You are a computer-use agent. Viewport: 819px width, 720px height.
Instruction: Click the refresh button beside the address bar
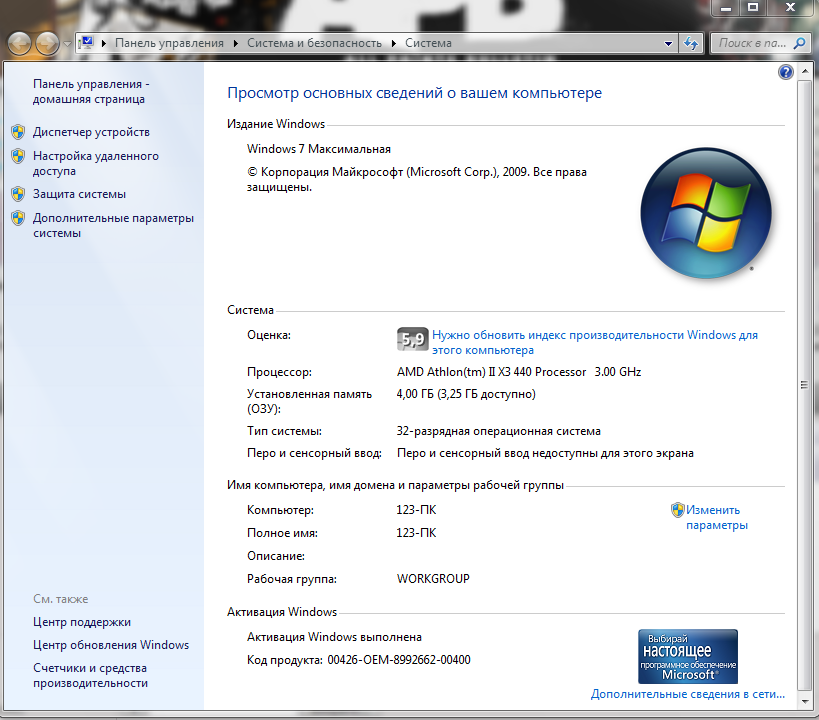point(690,44)
